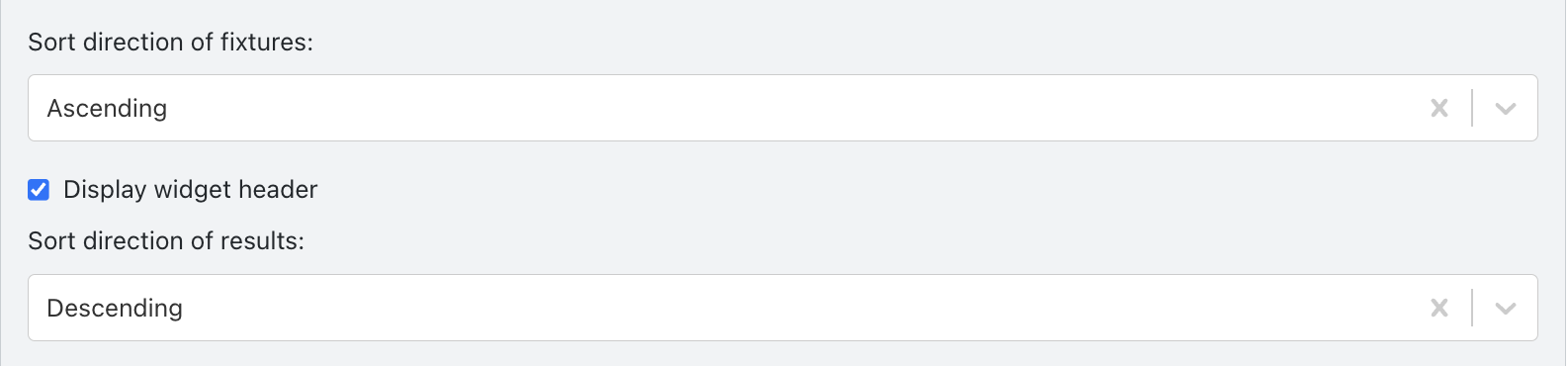The height and width of the screenshot is (366, 1568).
Task: Expand the results sort direction chevron
Action: [x=1506, y=308]
